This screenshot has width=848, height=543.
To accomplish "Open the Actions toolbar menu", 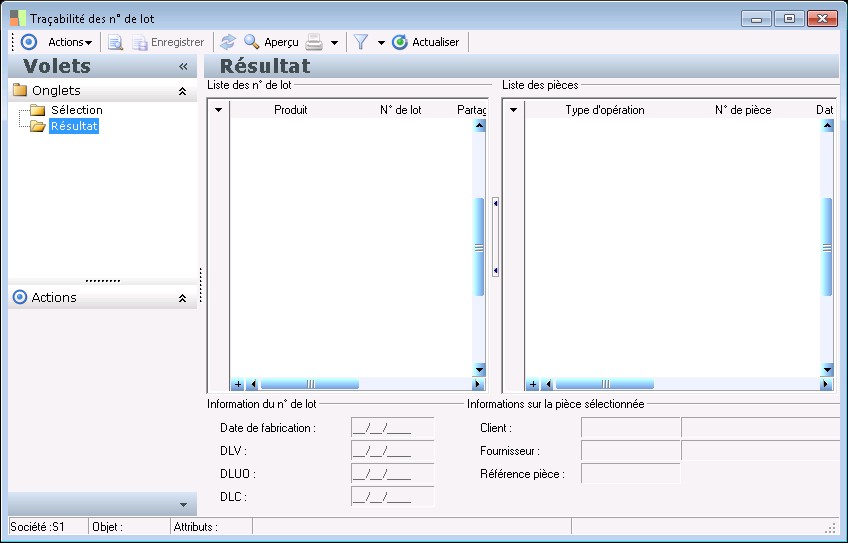I will [70, 42].
